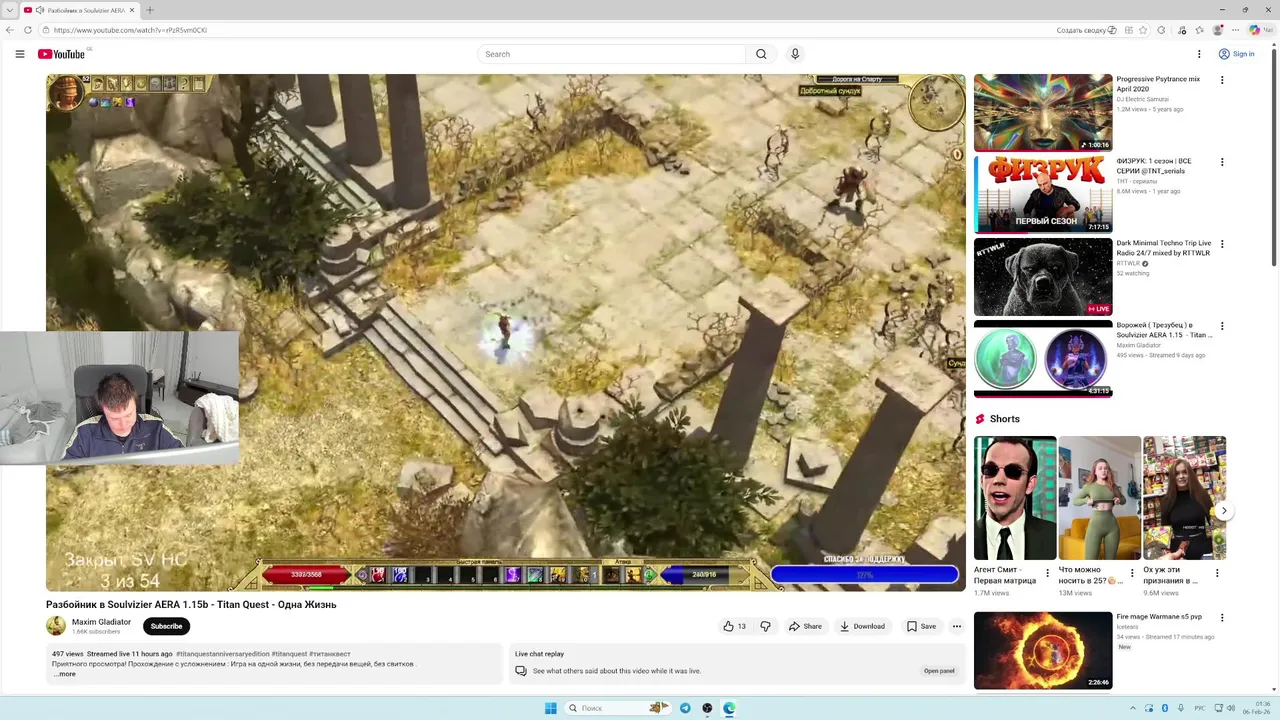Open options for Ворожей Soulvizier video
The width and height of the screenshot is (1280, 720).
[x=1221, y=326]
